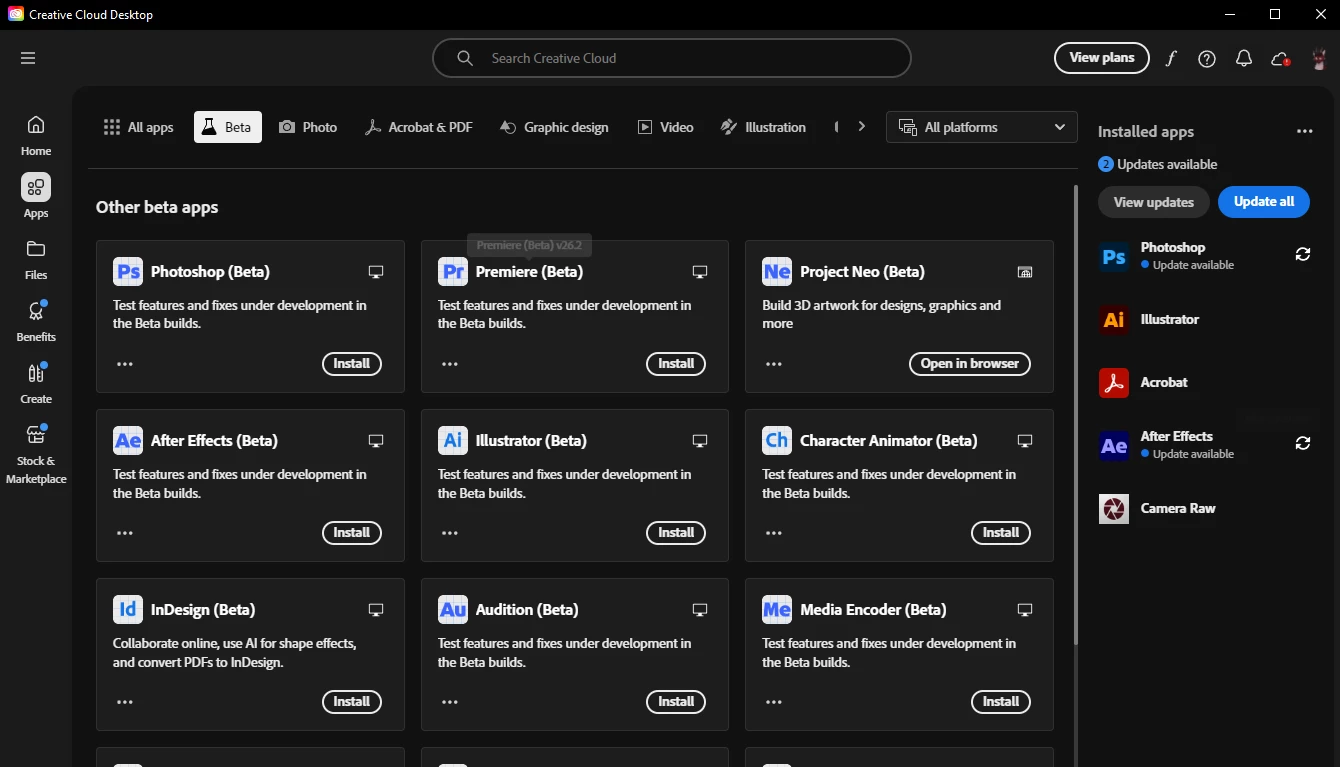
Task: Open Create in left sidebar
Action: pyautogui.click(x=36, y=383)
